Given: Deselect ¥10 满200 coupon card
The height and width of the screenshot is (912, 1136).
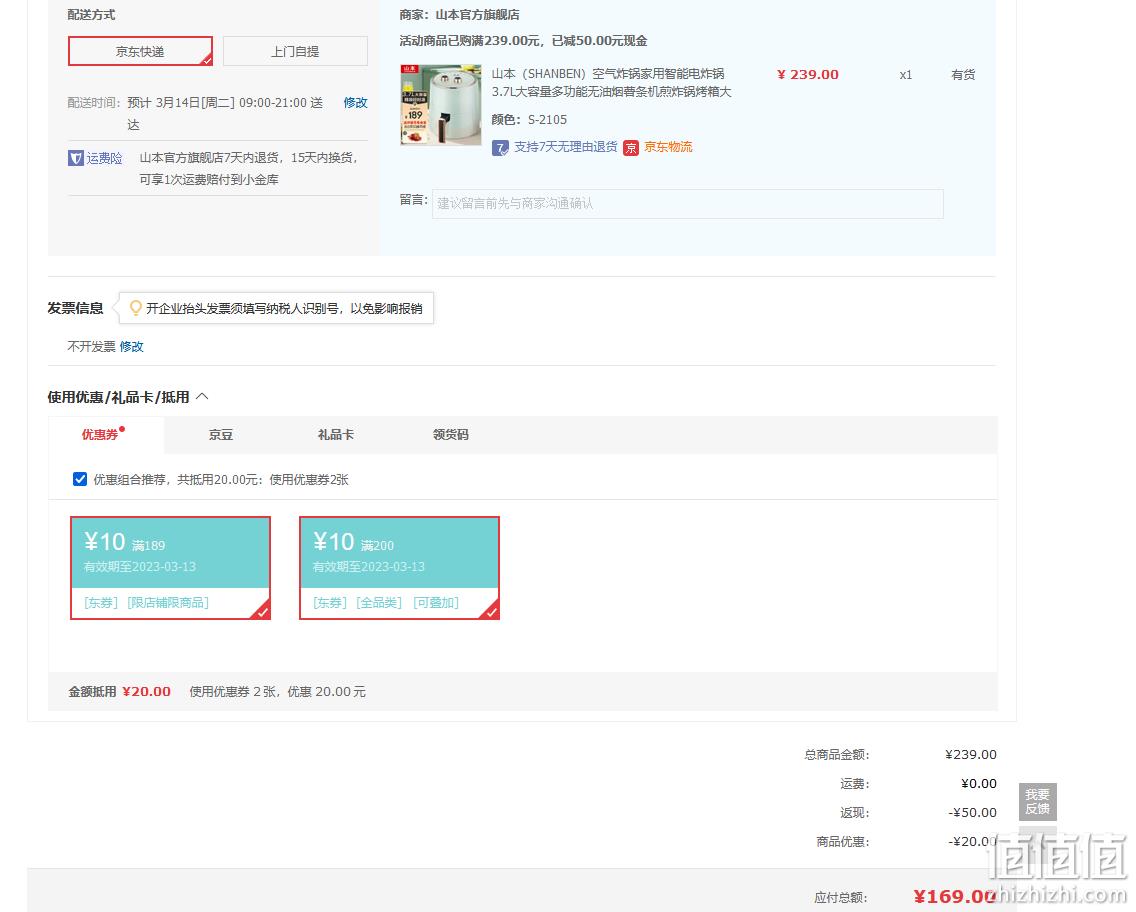Looking at the screenshot, I should 399,568.
